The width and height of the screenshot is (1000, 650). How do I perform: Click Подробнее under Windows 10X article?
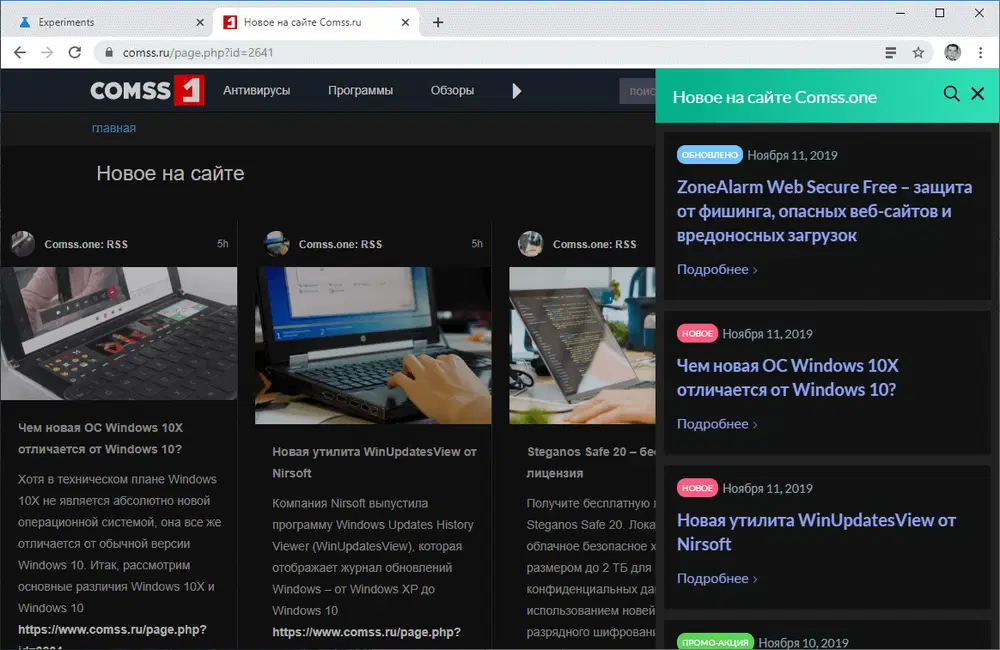(x=717, y=424)
